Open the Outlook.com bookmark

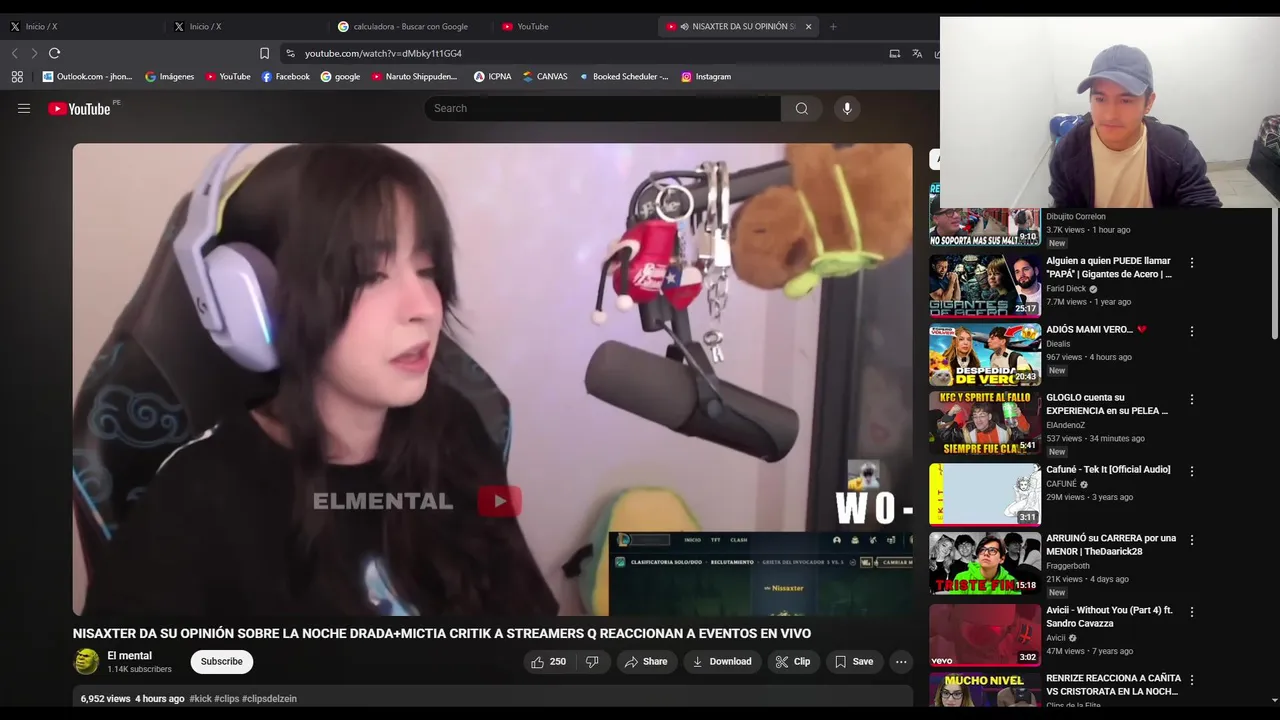coord(87,76)
